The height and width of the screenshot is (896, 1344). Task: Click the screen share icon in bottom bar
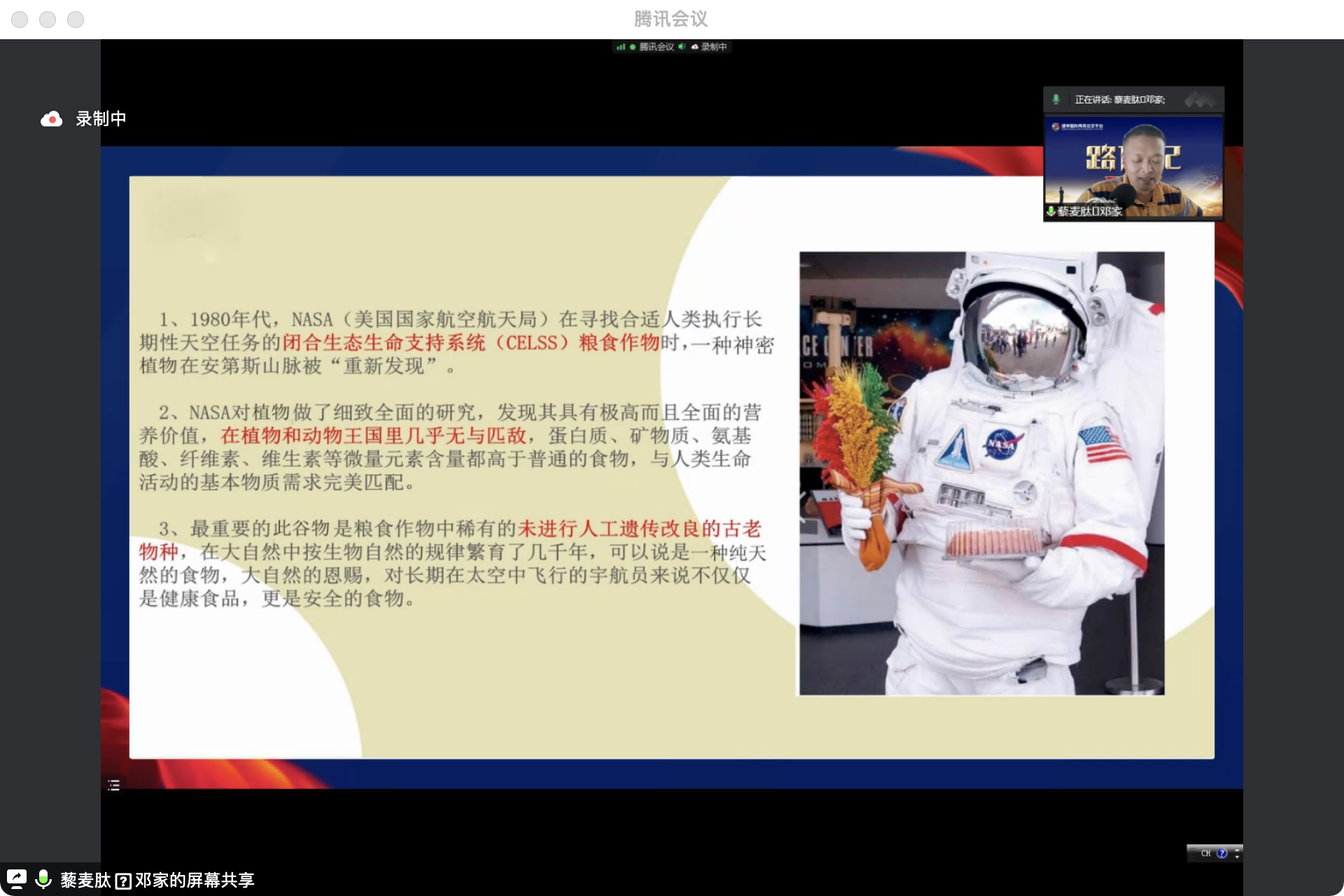click(17, 879)
